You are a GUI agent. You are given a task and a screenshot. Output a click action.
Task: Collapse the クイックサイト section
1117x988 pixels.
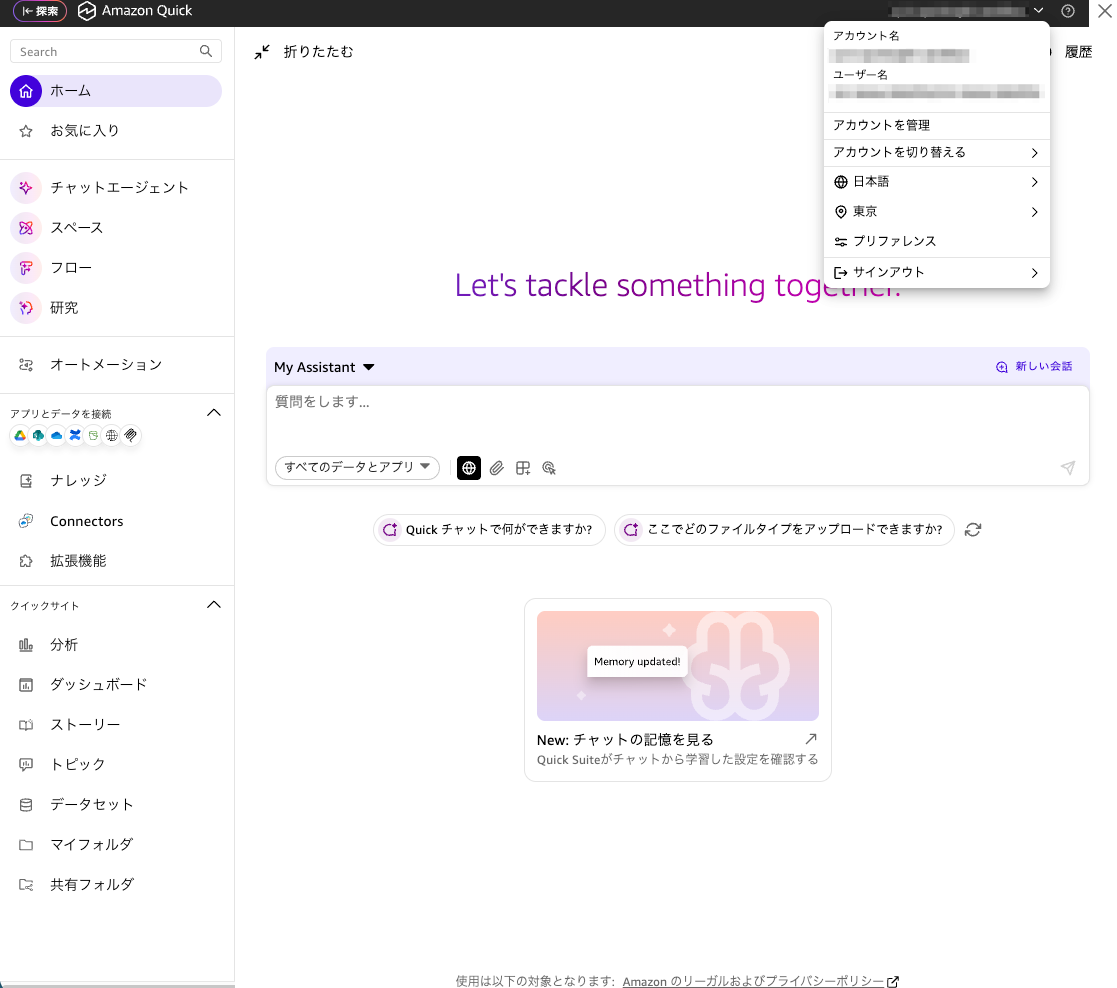[213, 604]
